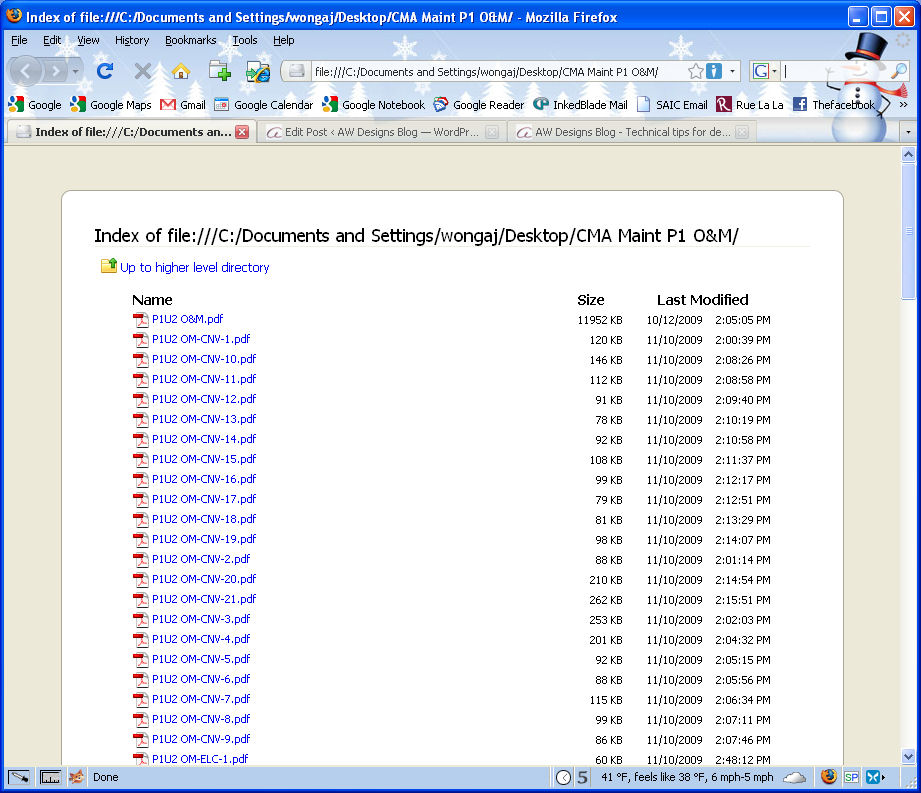Click the PDF icon for P1U2 OM-CNV-16.pdf
Screen dimensions: 921x793
click(x=140, y=479)
